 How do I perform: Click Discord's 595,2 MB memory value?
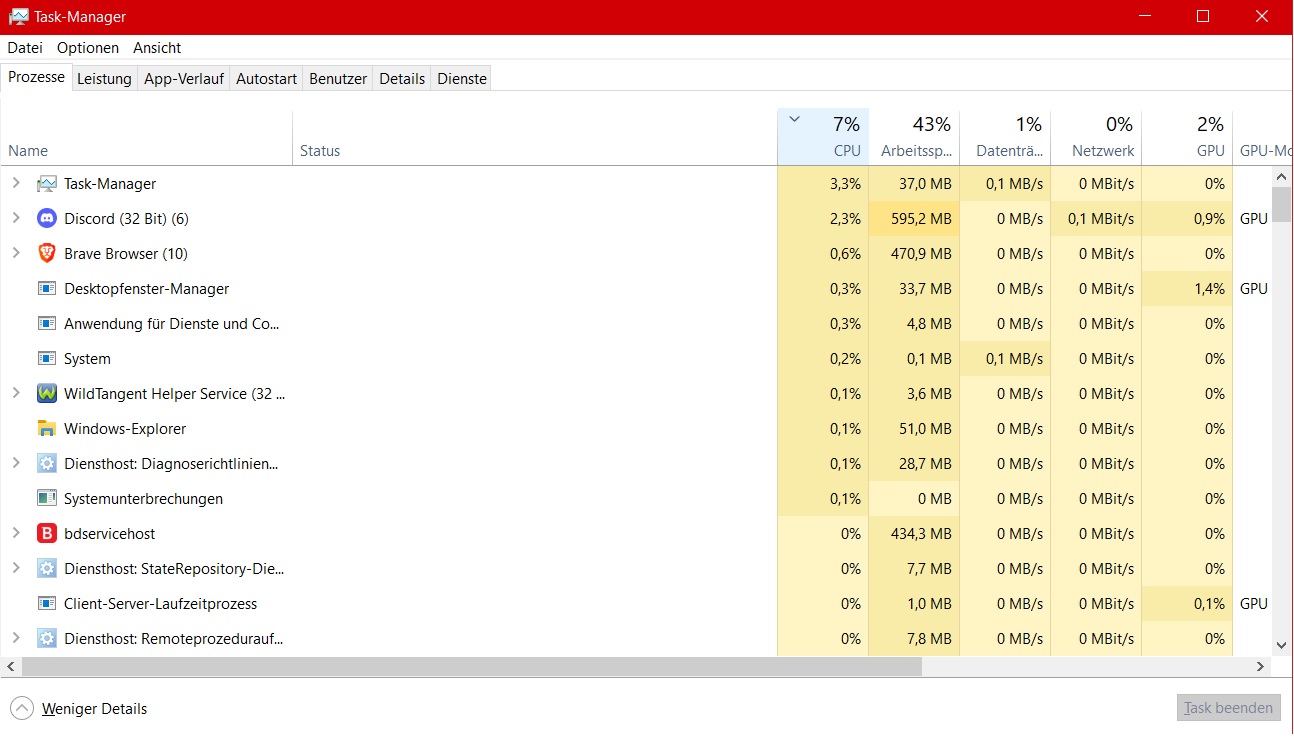(921, 219)
